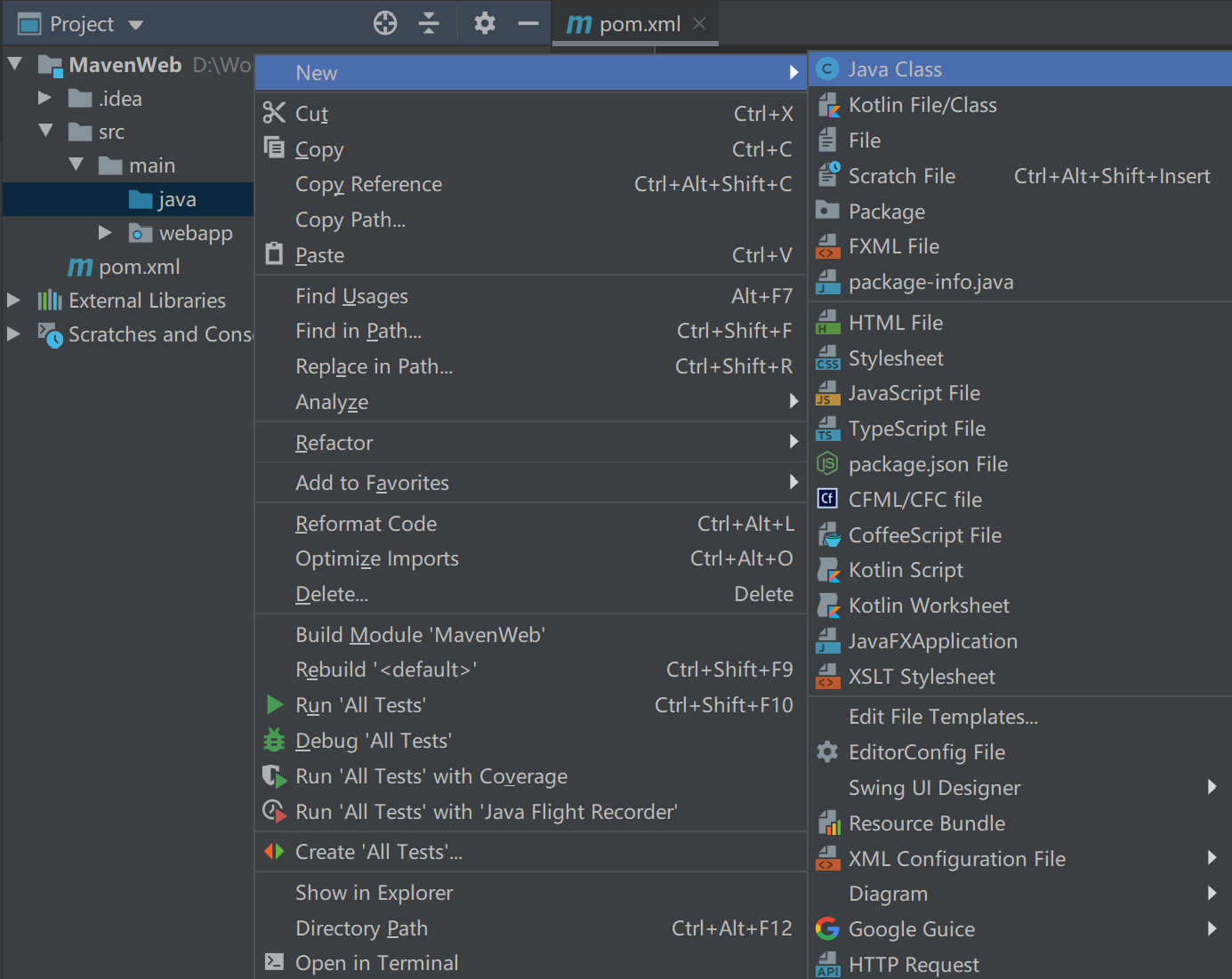Click the green Run 'All Tests' arrow icon

(x=275, y=704)
